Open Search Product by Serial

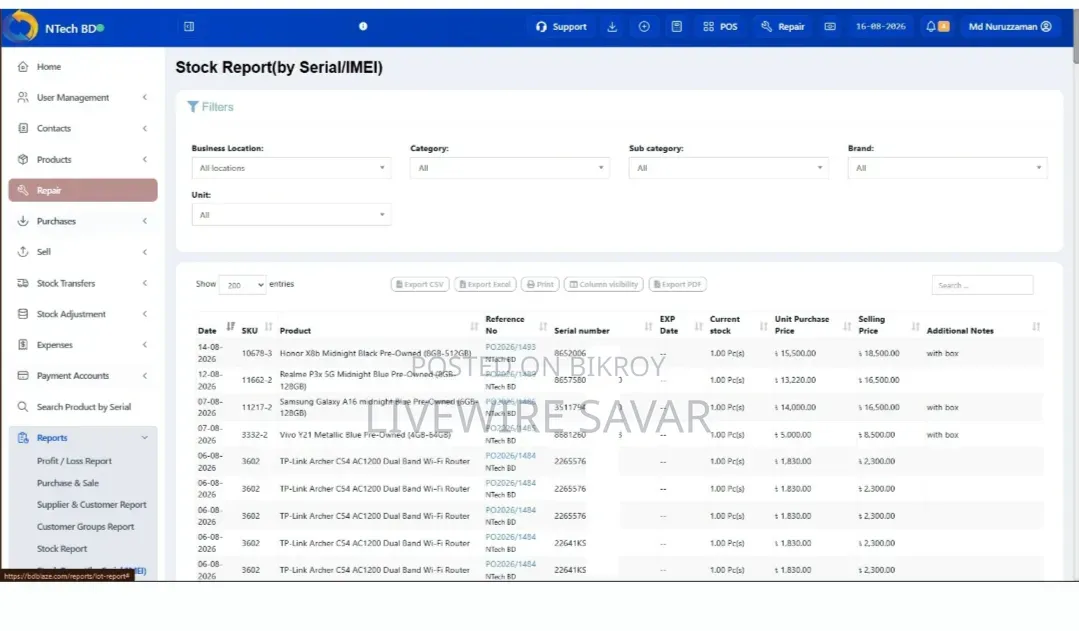click(x=83, y=407)
